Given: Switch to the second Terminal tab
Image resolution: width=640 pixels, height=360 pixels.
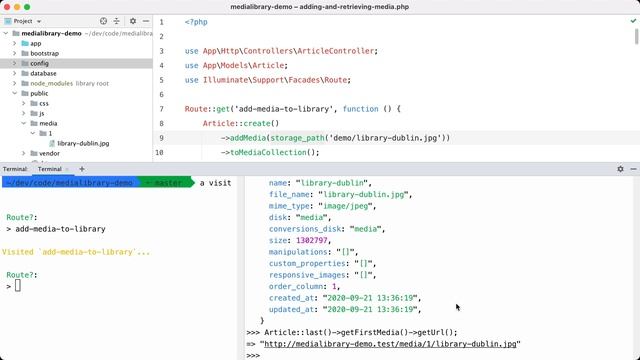Looking at the screenshot, I should coord(49,169).
